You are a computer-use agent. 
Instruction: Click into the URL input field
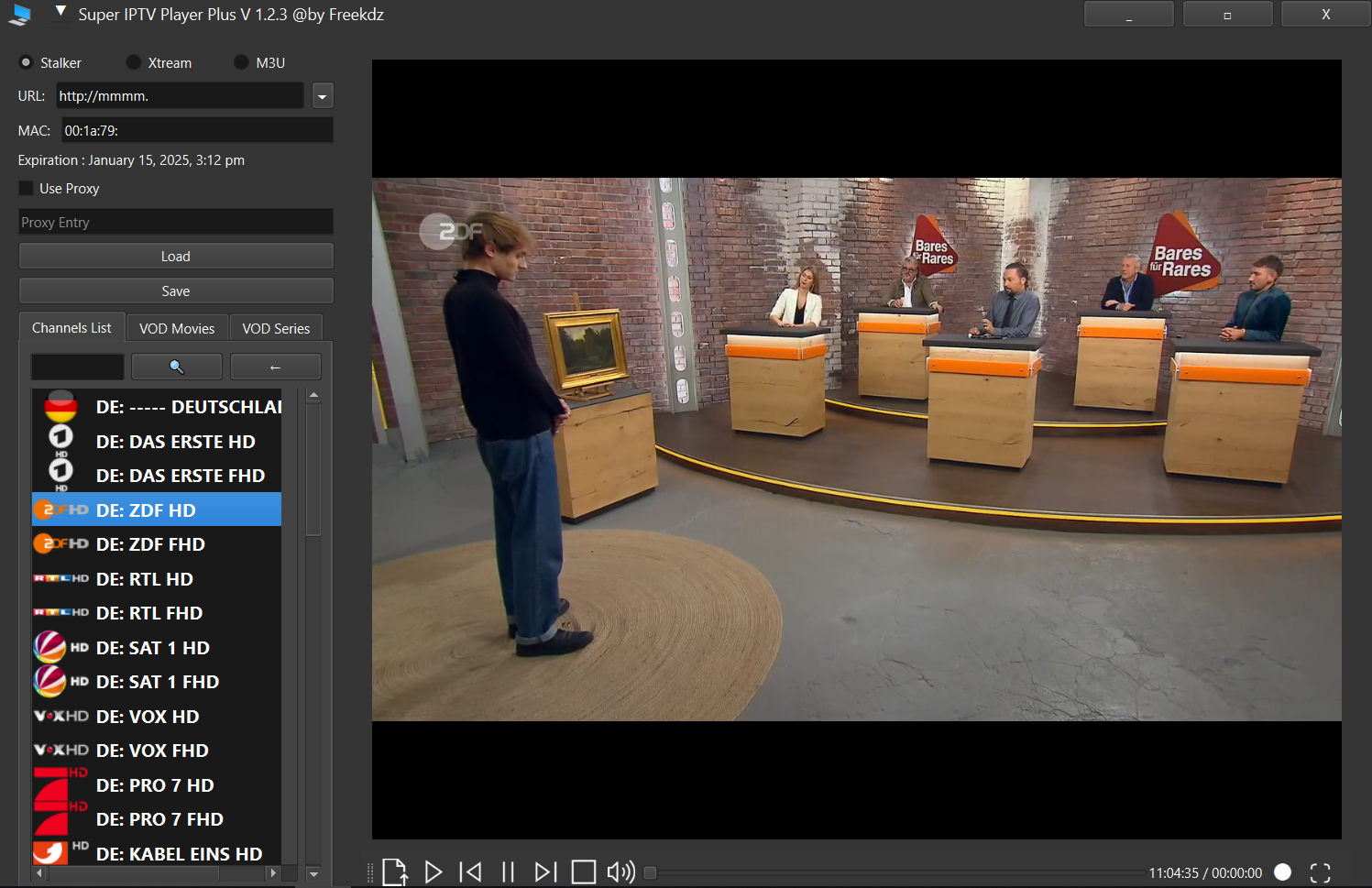(x=180, y=95)
